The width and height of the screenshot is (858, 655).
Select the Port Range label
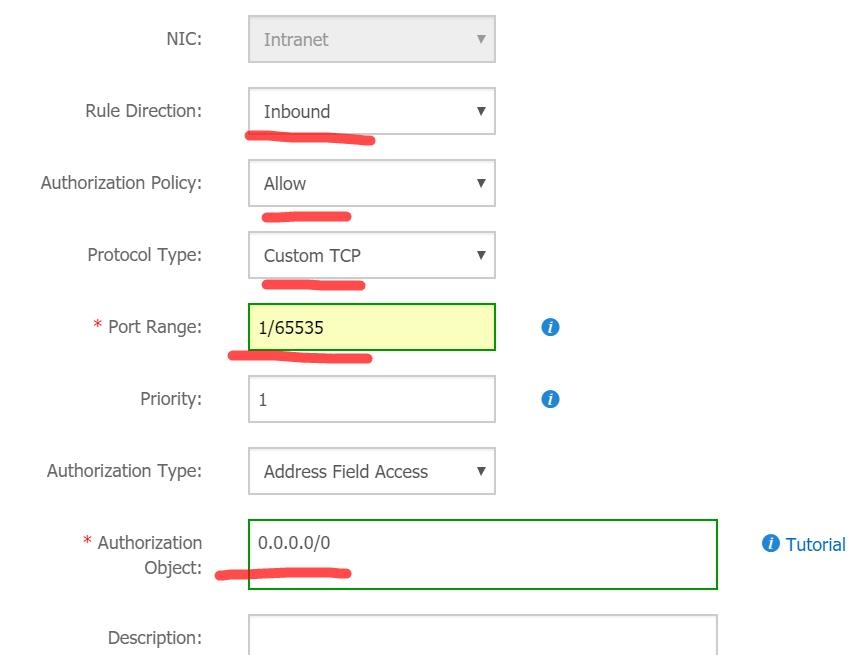155,327
